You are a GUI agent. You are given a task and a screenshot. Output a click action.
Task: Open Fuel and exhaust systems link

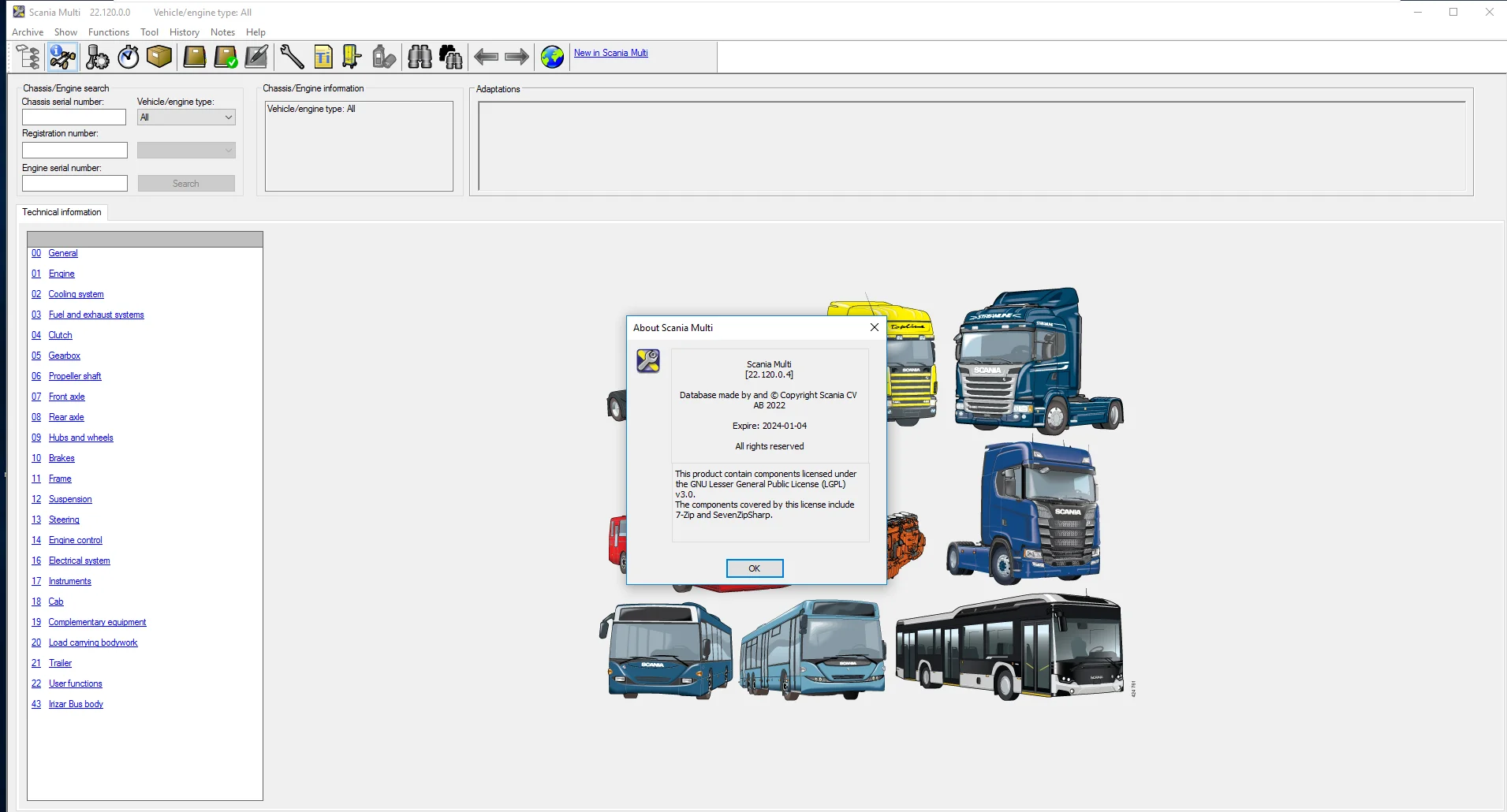[x=96, y=315]
